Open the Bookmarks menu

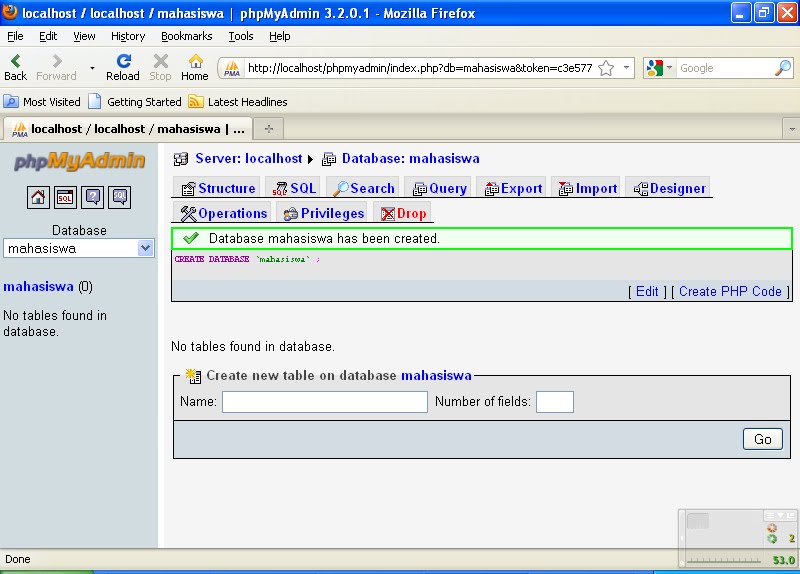187,36
